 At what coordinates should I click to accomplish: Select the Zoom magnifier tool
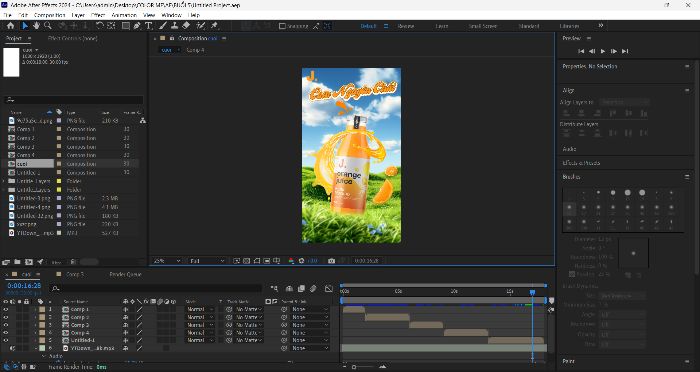[47, 26]
